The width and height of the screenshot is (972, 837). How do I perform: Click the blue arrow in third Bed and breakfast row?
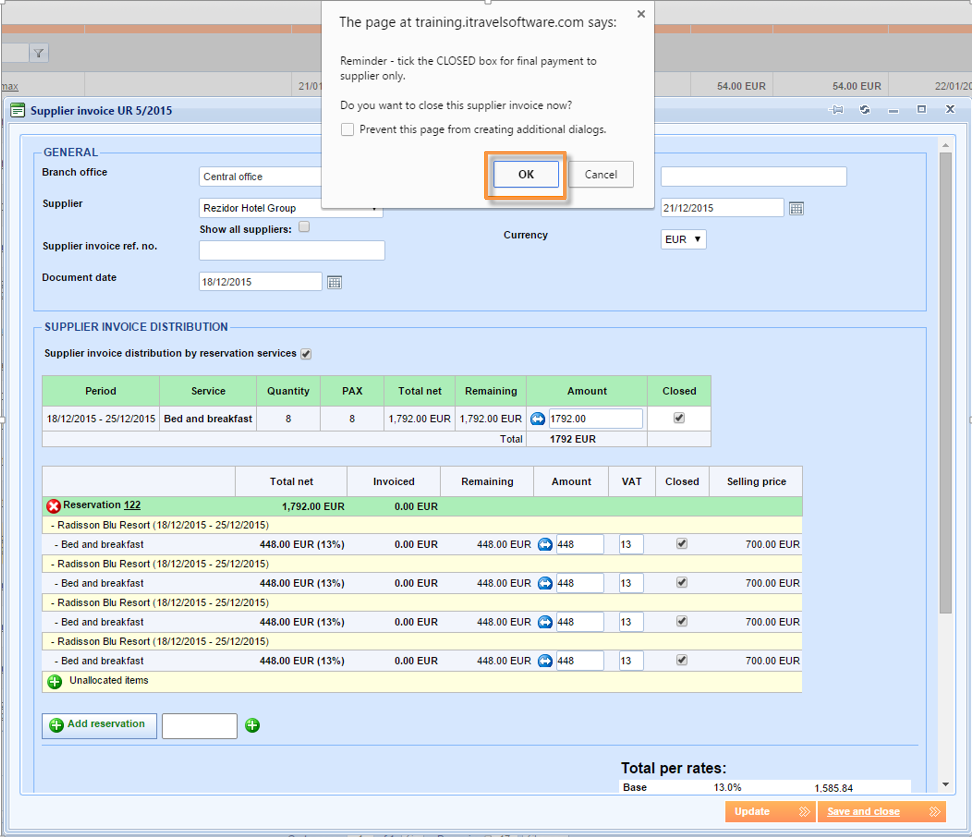[545, 622]
